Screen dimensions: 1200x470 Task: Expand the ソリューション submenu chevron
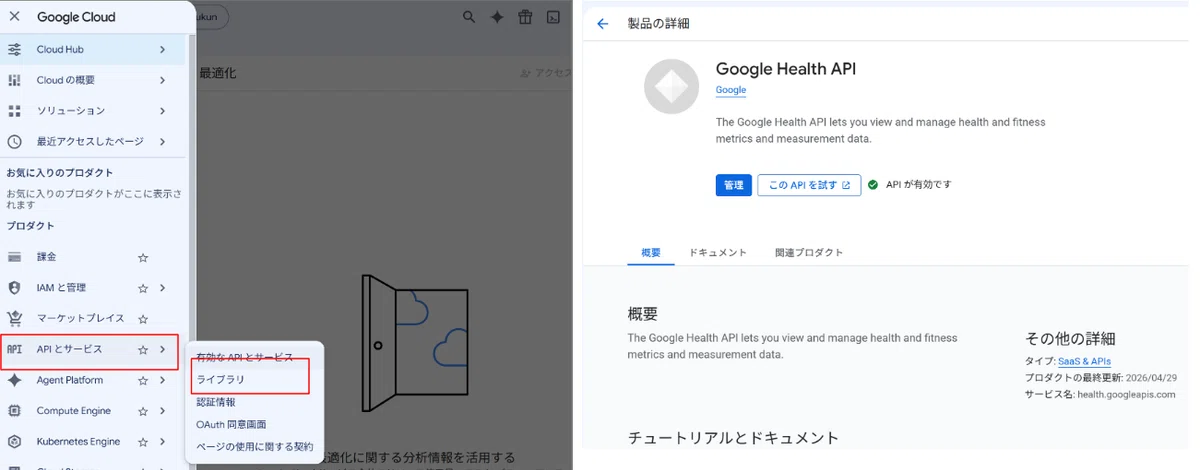[162, 111]
